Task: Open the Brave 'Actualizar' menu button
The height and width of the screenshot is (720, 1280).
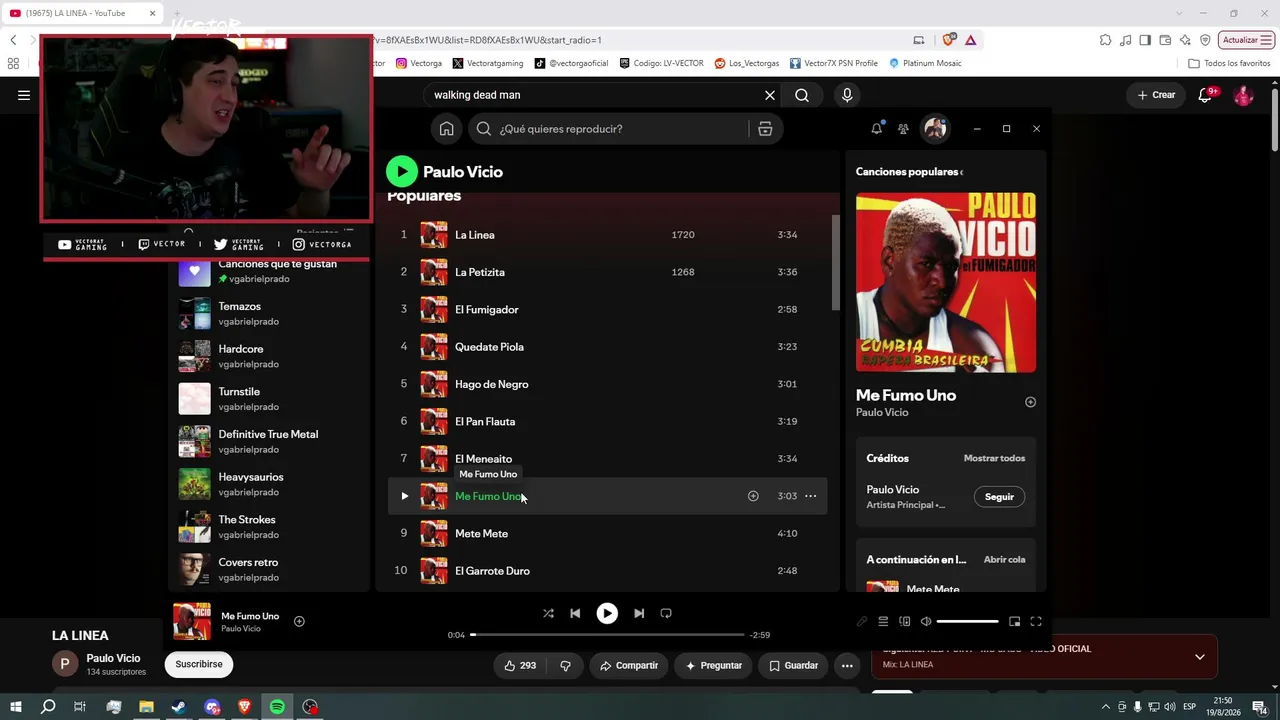Action: (x=1246, y=40)
